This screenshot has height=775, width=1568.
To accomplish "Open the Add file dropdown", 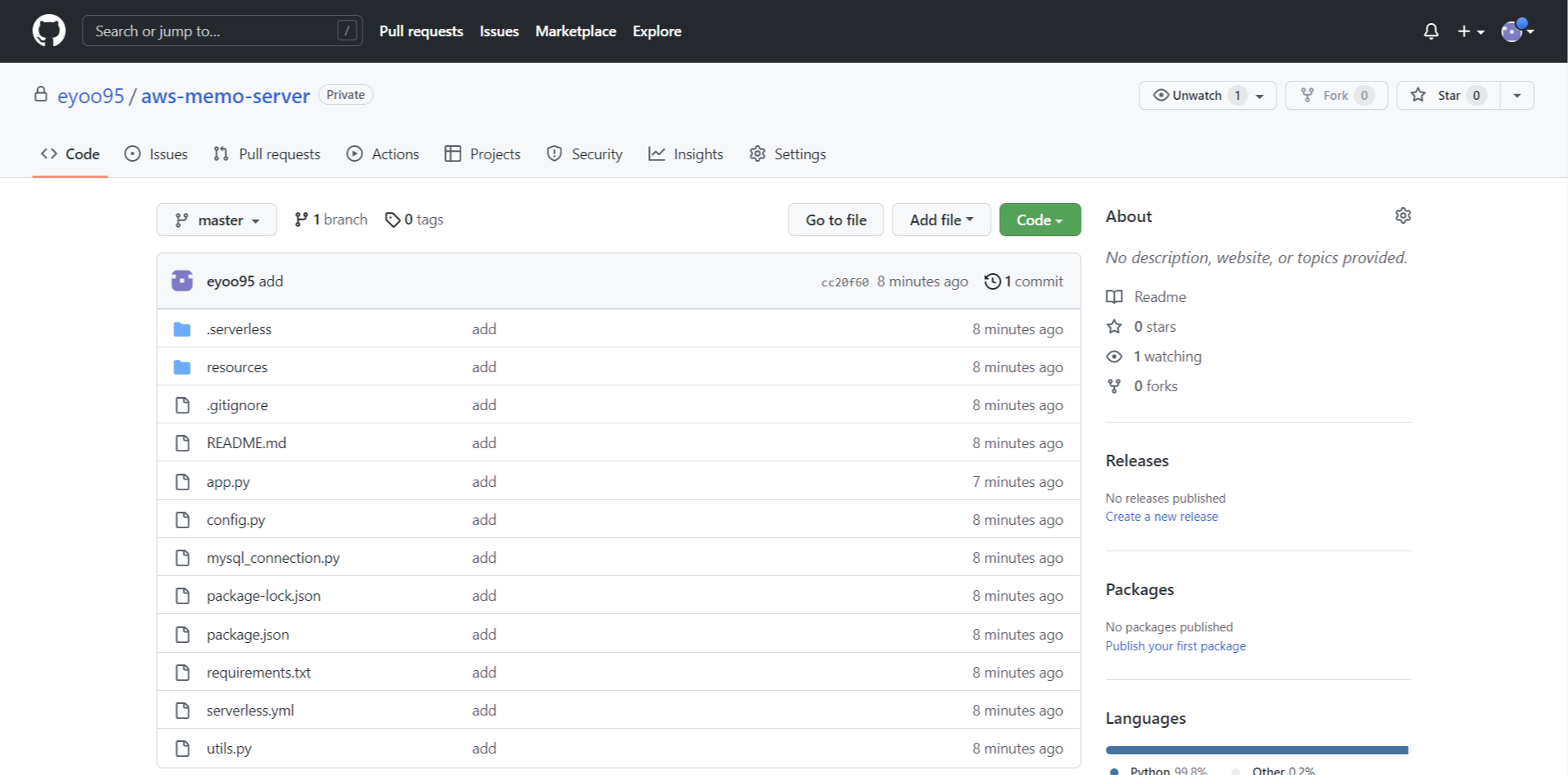I will [941, 220].
